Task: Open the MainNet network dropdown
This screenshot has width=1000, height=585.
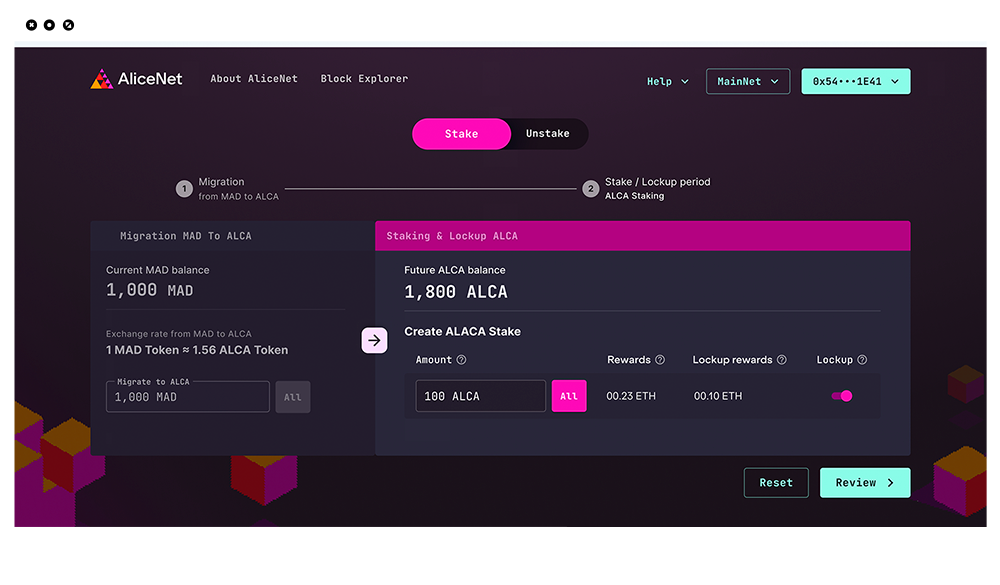Action: [x=747, y=82]
